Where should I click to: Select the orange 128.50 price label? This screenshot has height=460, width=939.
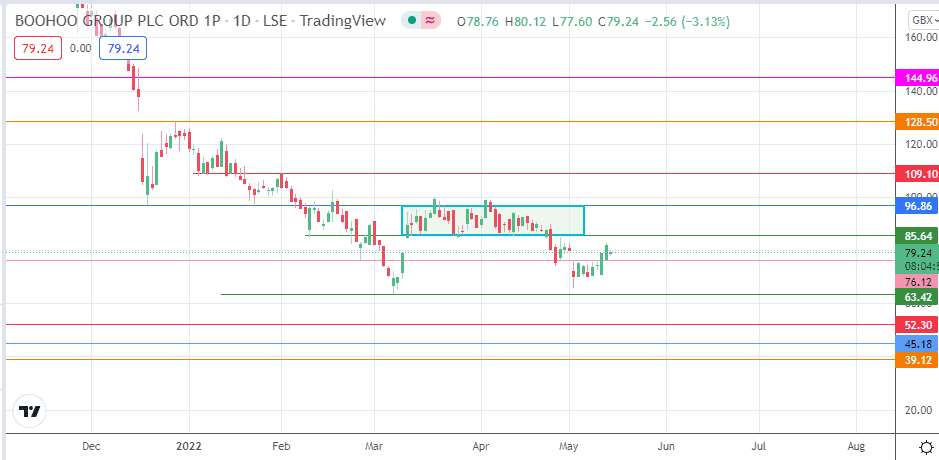pos(916,122)
